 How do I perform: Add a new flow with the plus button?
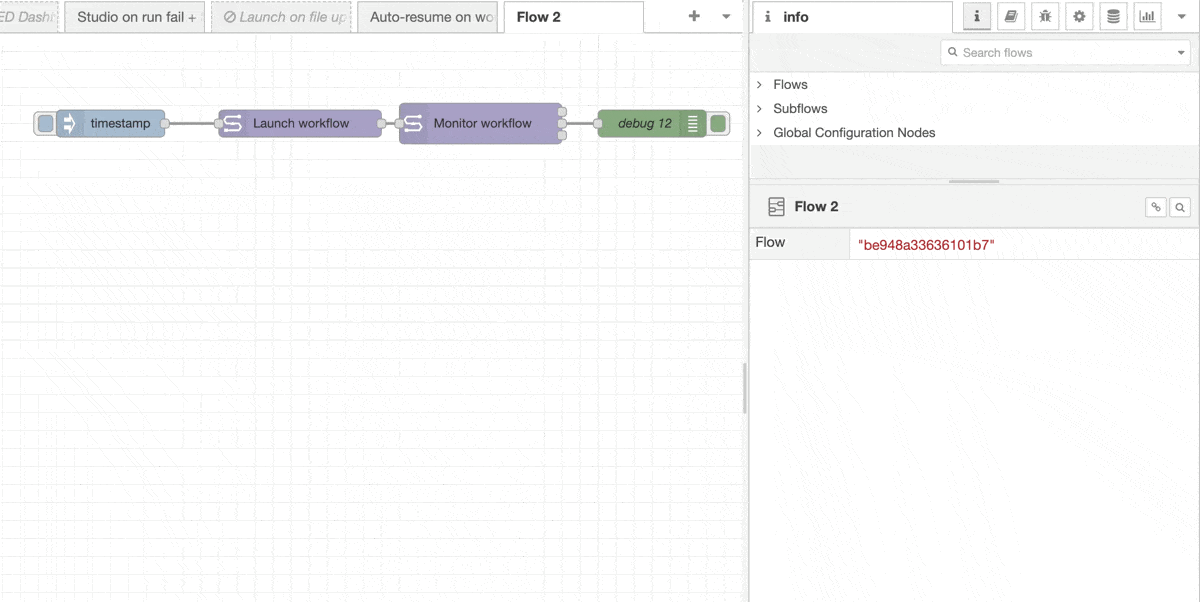[692, 16]
